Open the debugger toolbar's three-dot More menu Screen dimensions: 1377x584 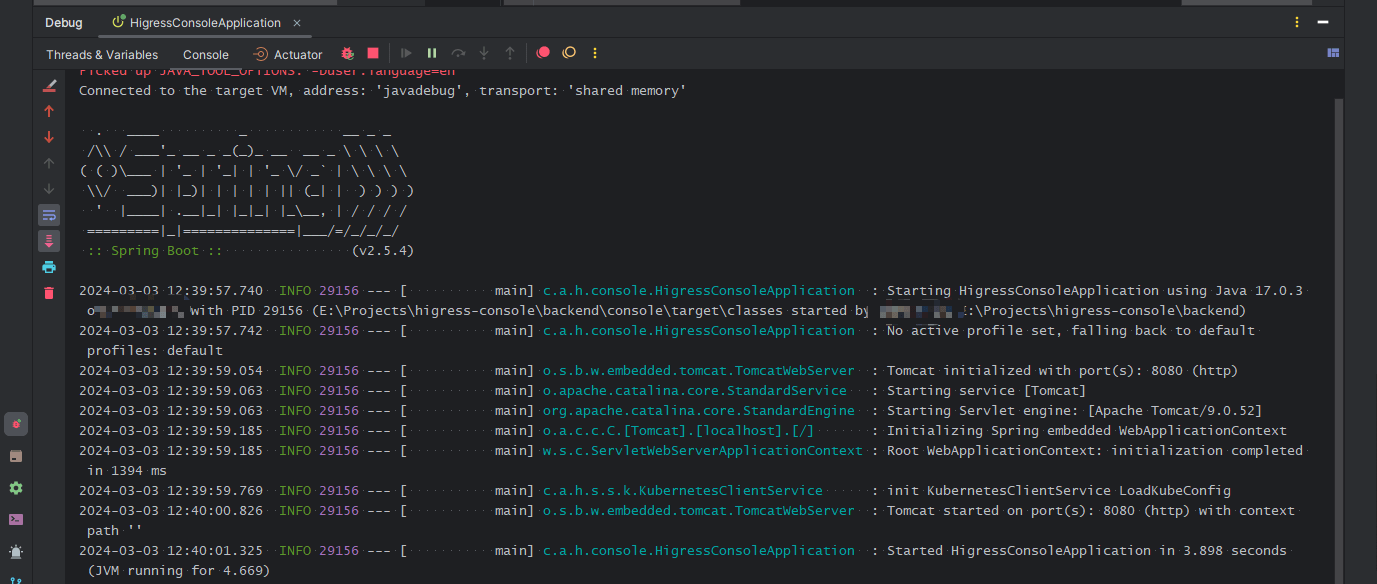(x=595, y=54)
